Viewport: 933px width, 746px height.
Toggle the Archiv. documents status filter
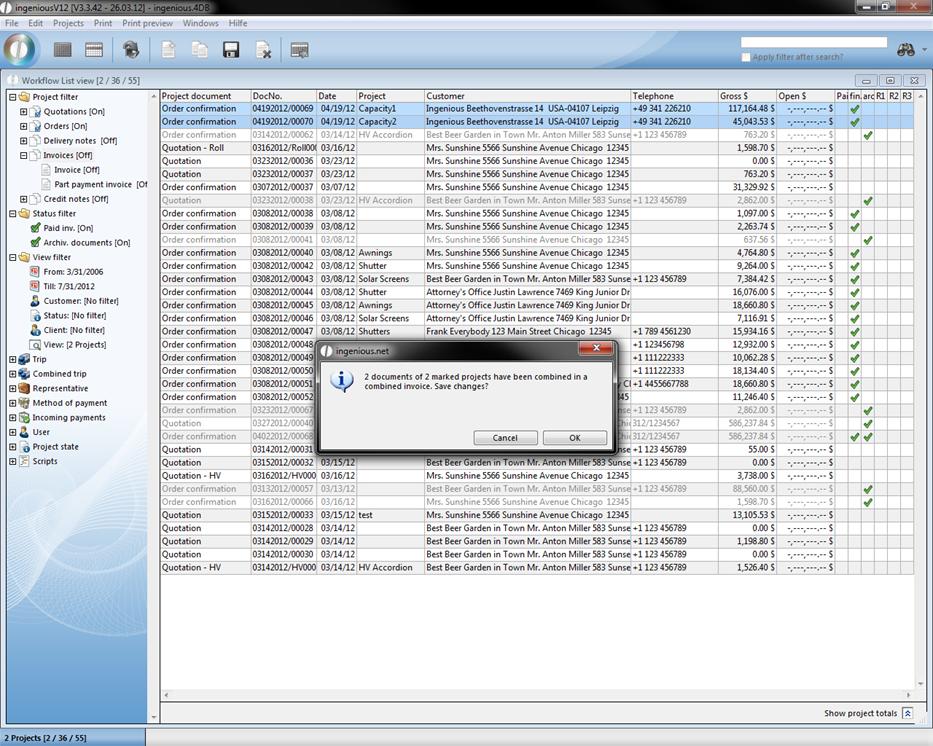pos(36,243)
